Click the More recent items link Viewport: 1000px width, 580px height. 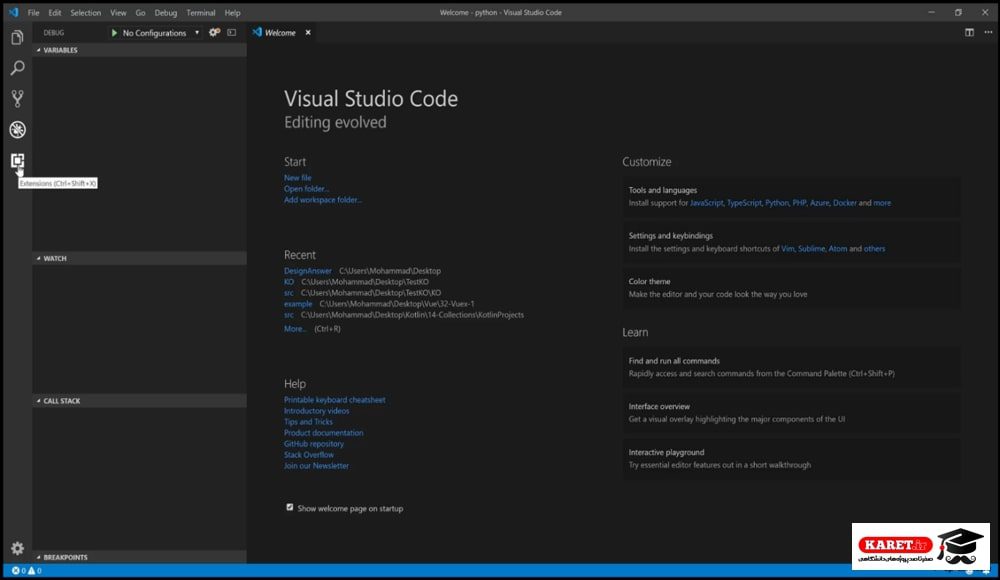(295, 329)
